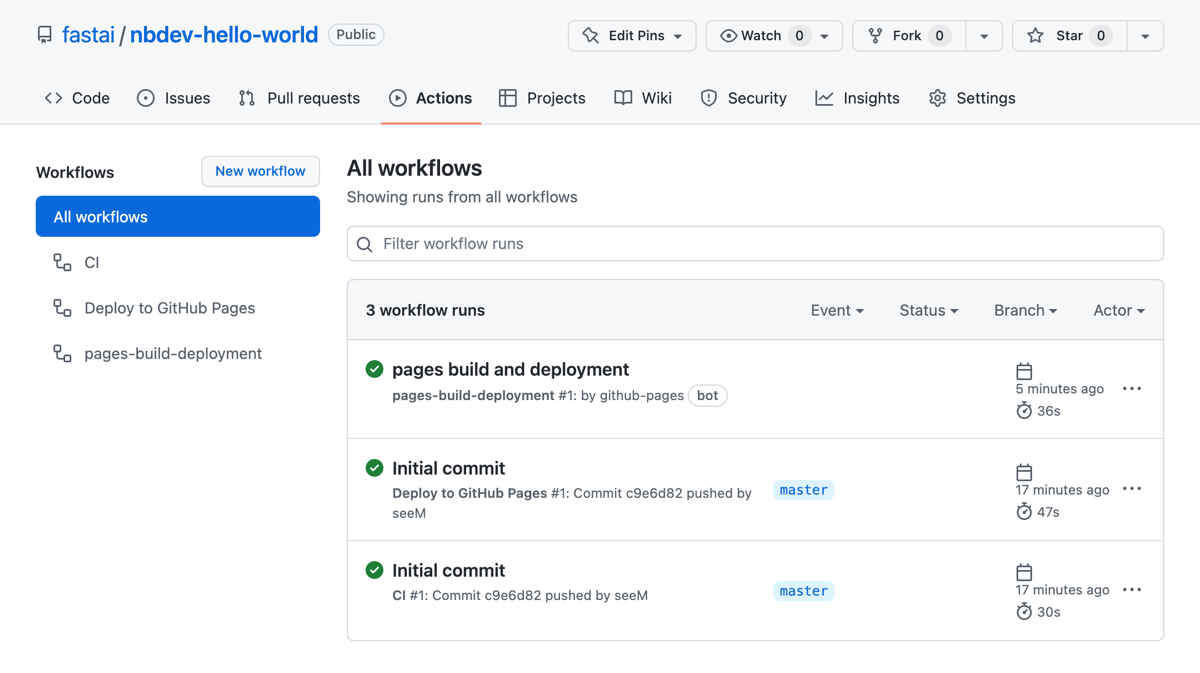
Task: Go to the Insights tab
Action: [857, 98]
